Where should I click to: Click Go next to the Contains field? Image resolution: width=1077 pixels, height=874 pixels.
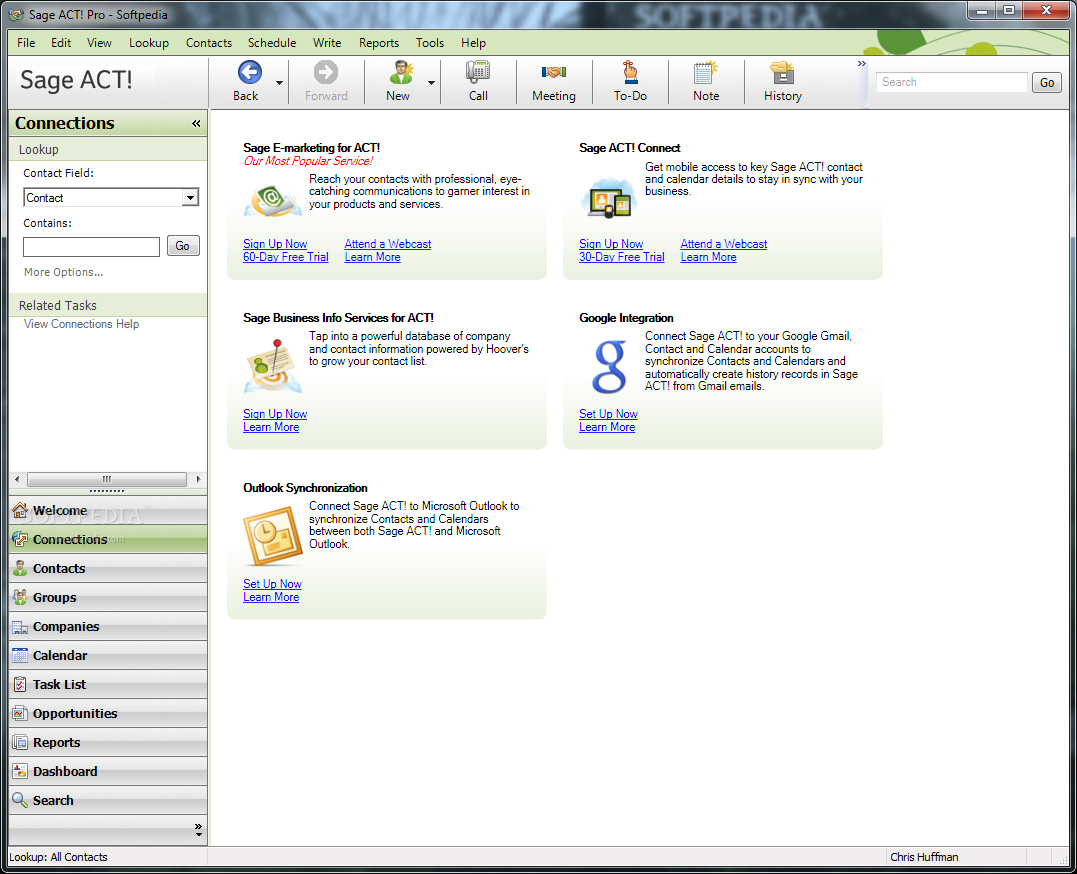point(183,246)
